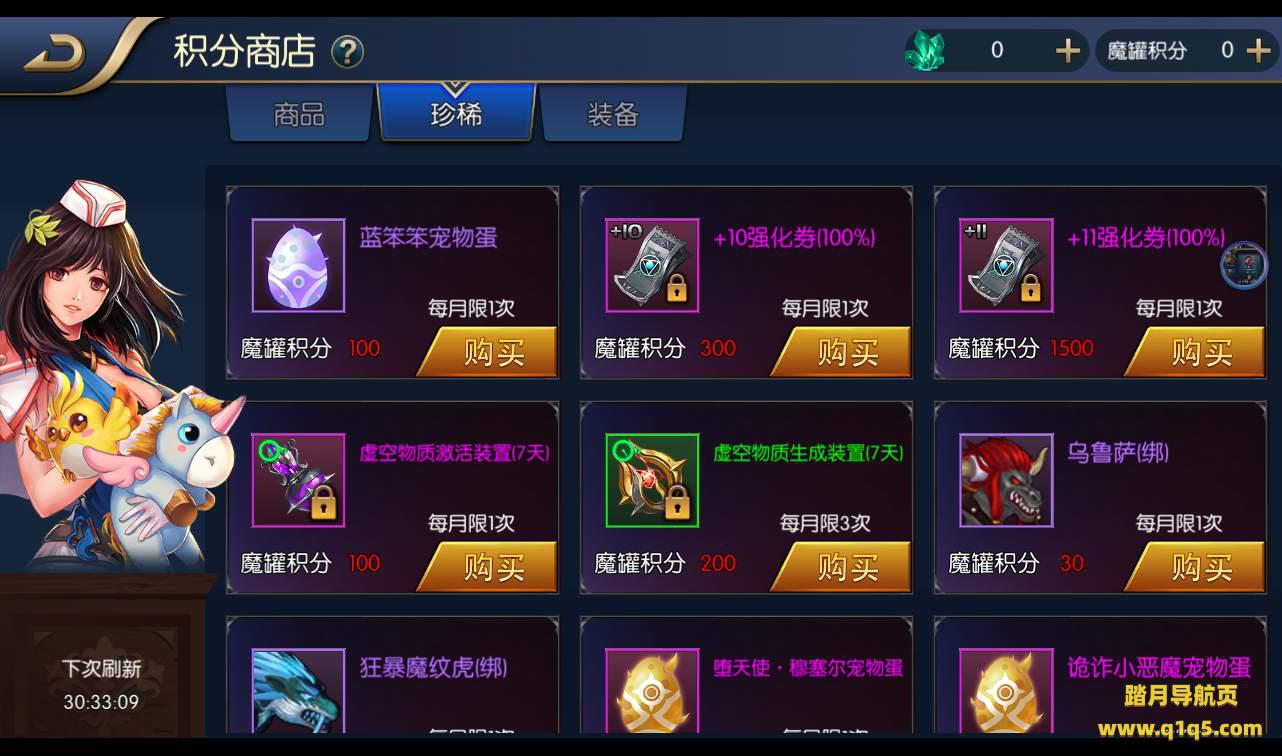This screenshot has width=1282, height=756.
Task: Select the 乌鲁萨 monster icon
Action: click(x=1006, y=481)
